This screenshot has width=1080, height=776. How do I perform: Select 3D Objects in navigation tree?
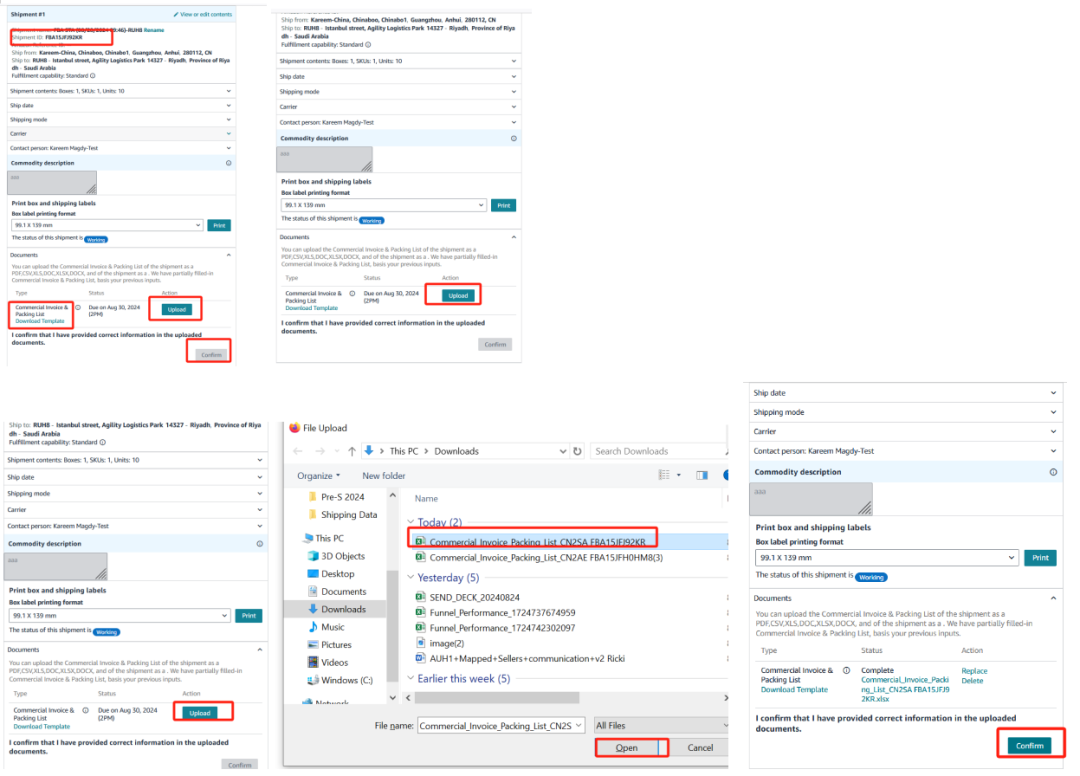click(x=342, y=556)
